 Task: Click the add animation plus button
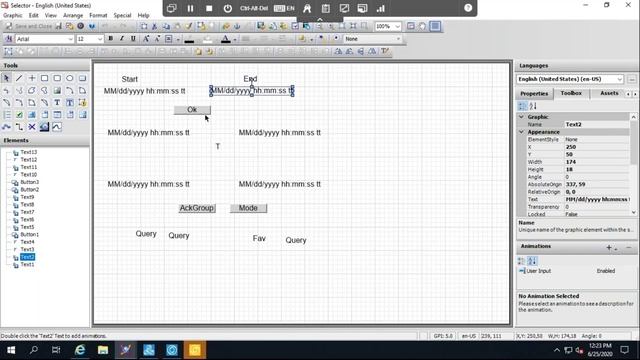click(x=609, y=247)
